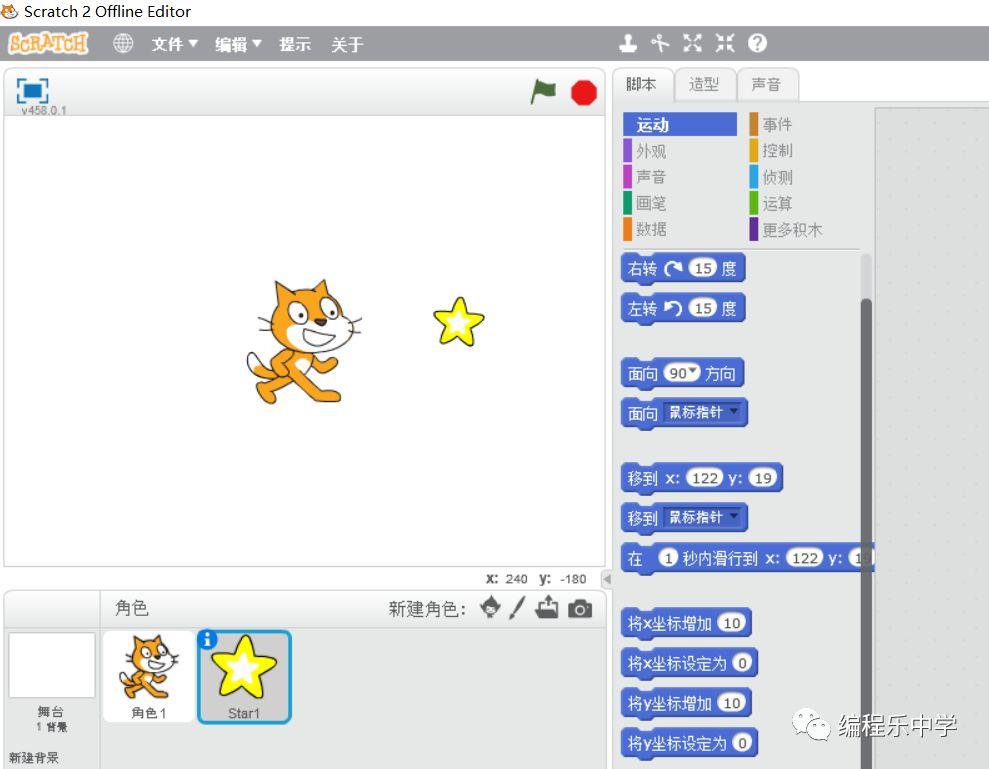Select the grow sprite tool
The height and width of the screenshot is (769, 989).
coord(692,43)
